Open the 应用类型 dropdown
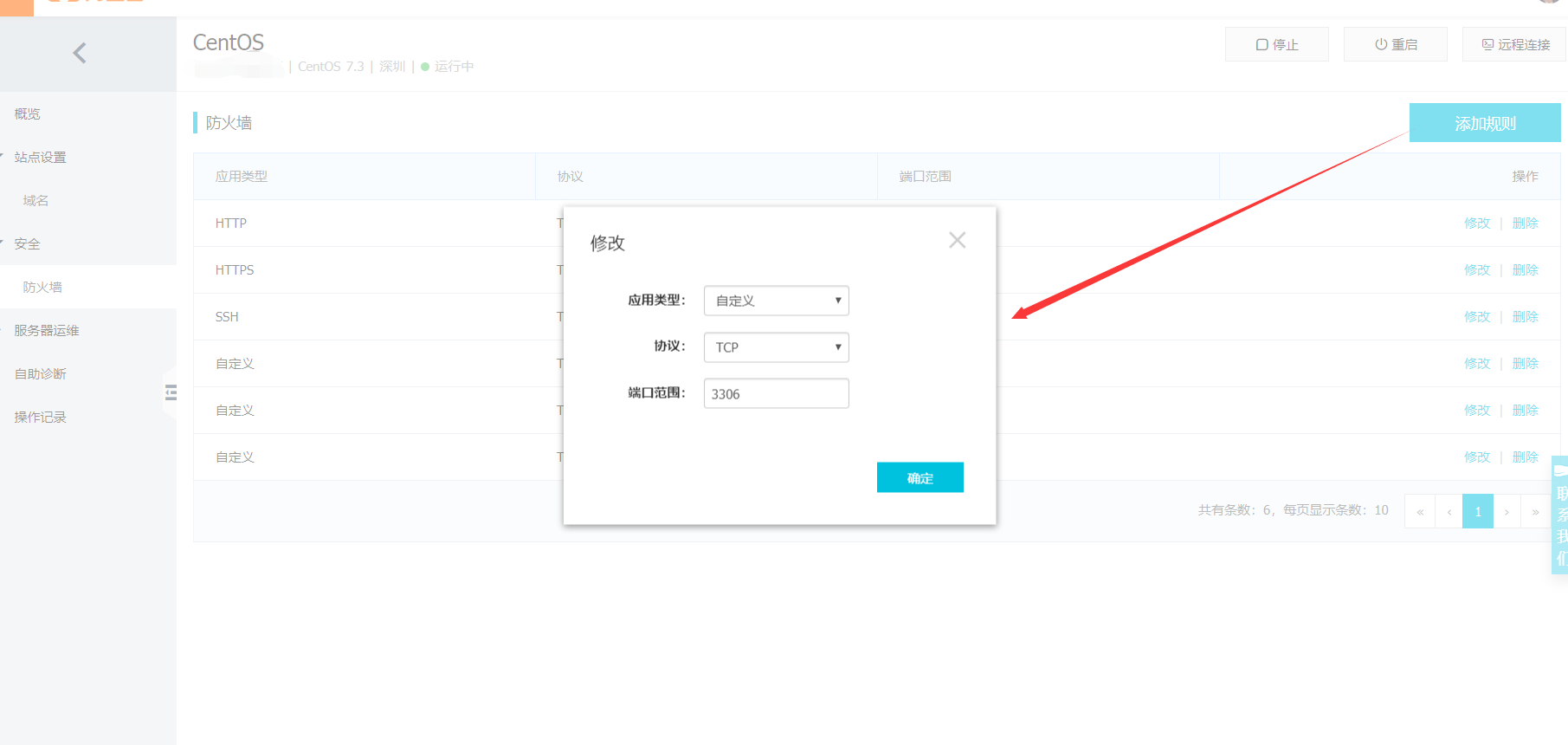 point(777,301)
